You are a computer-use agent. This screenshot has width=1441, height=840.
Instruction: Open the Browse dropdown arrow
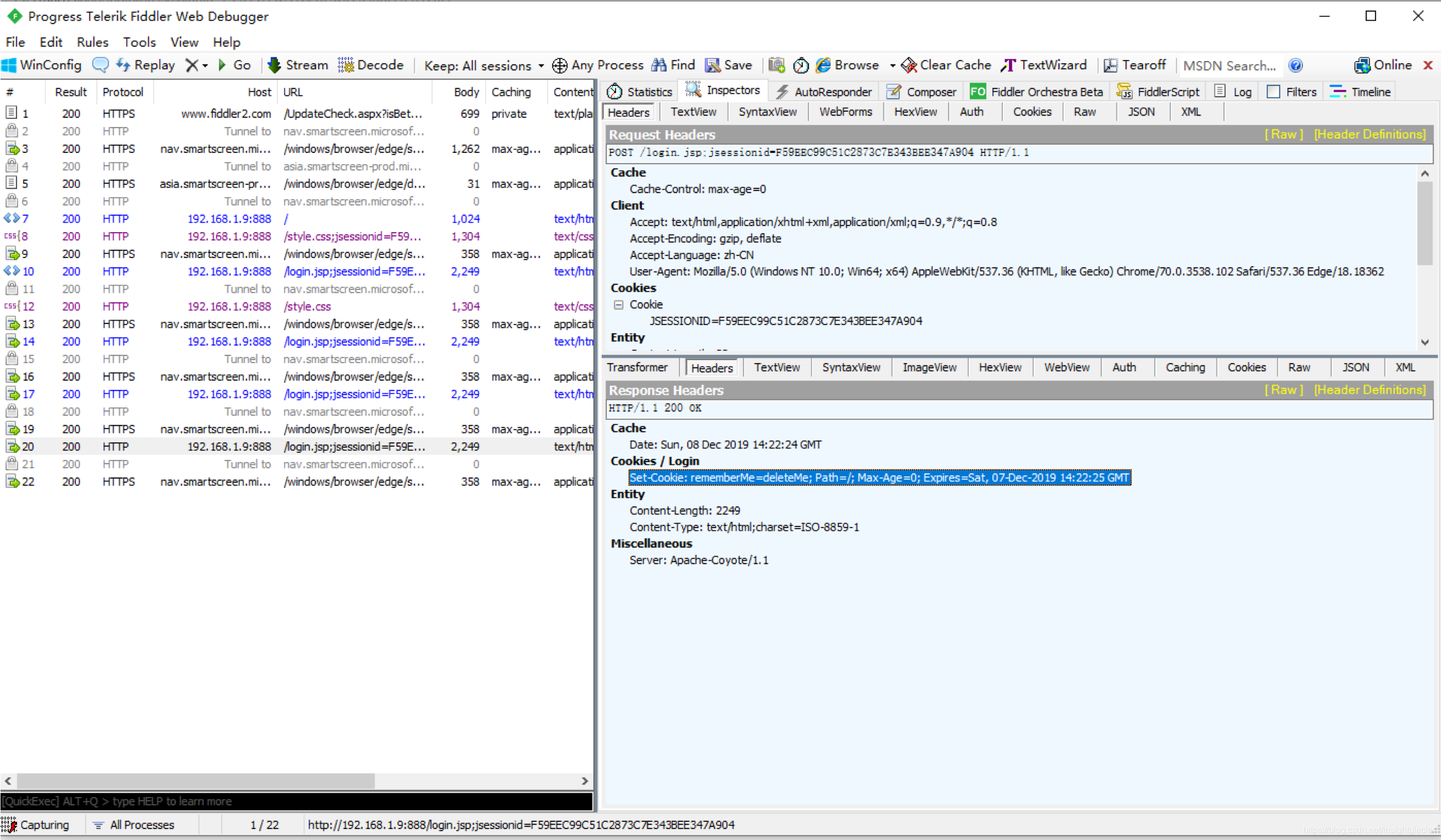tap(892, 65)
